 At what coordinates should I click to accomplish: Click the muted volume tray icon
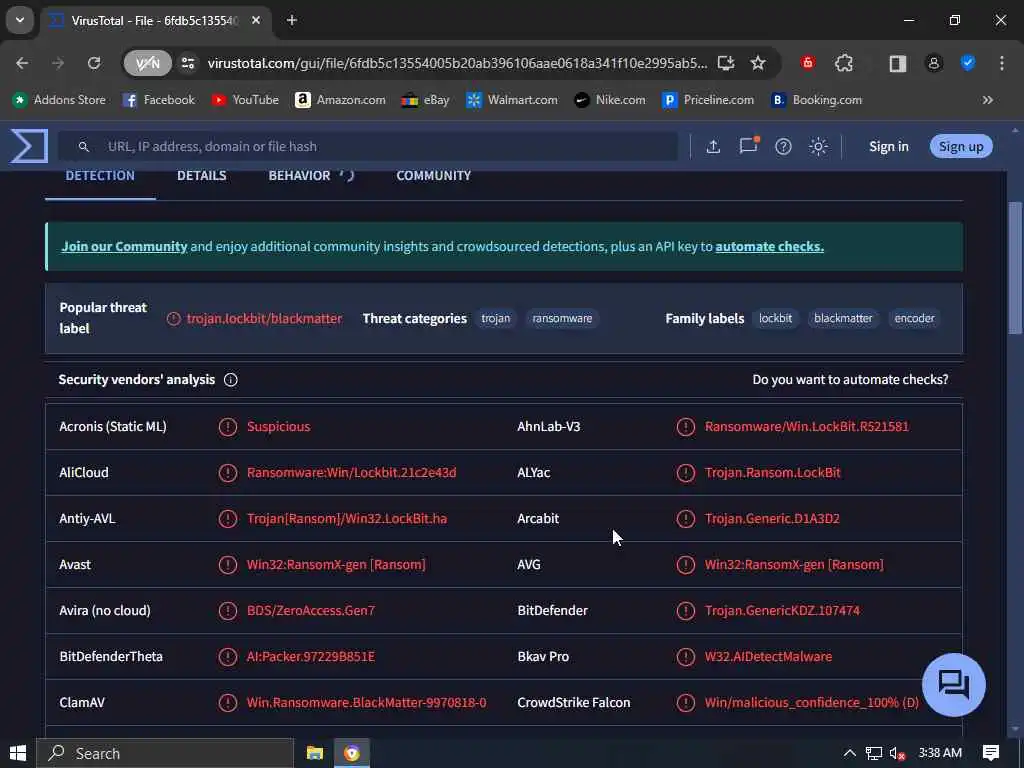pos(897,754)
